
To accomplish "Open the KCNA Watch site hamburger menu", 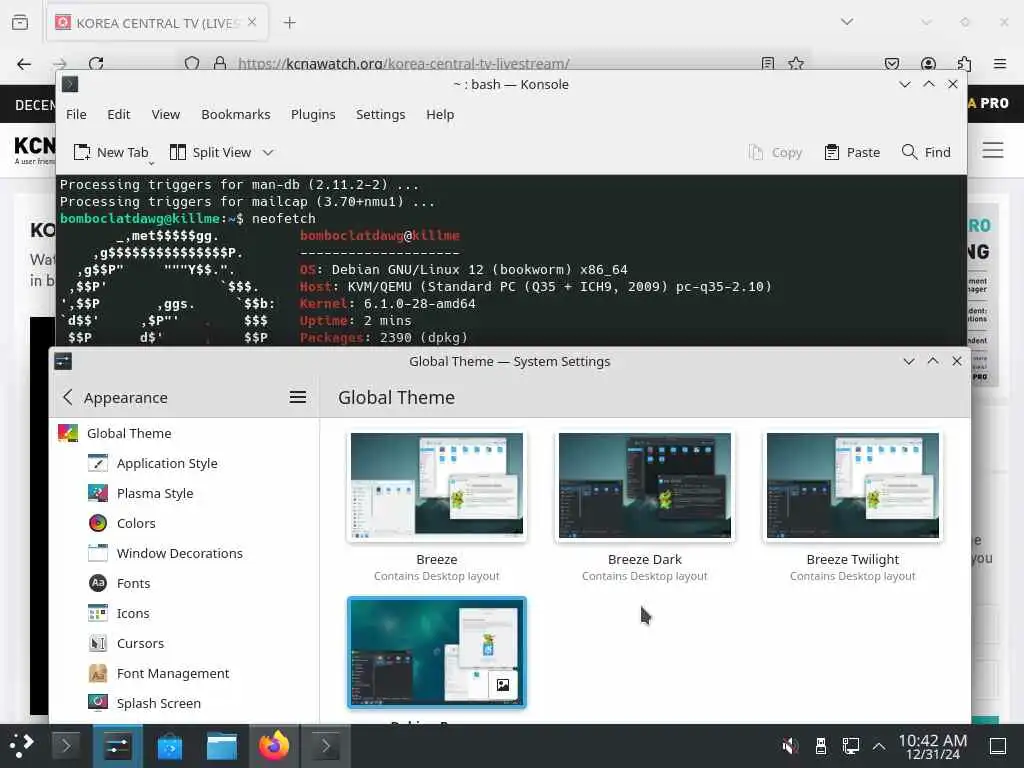I will (992, 150).
